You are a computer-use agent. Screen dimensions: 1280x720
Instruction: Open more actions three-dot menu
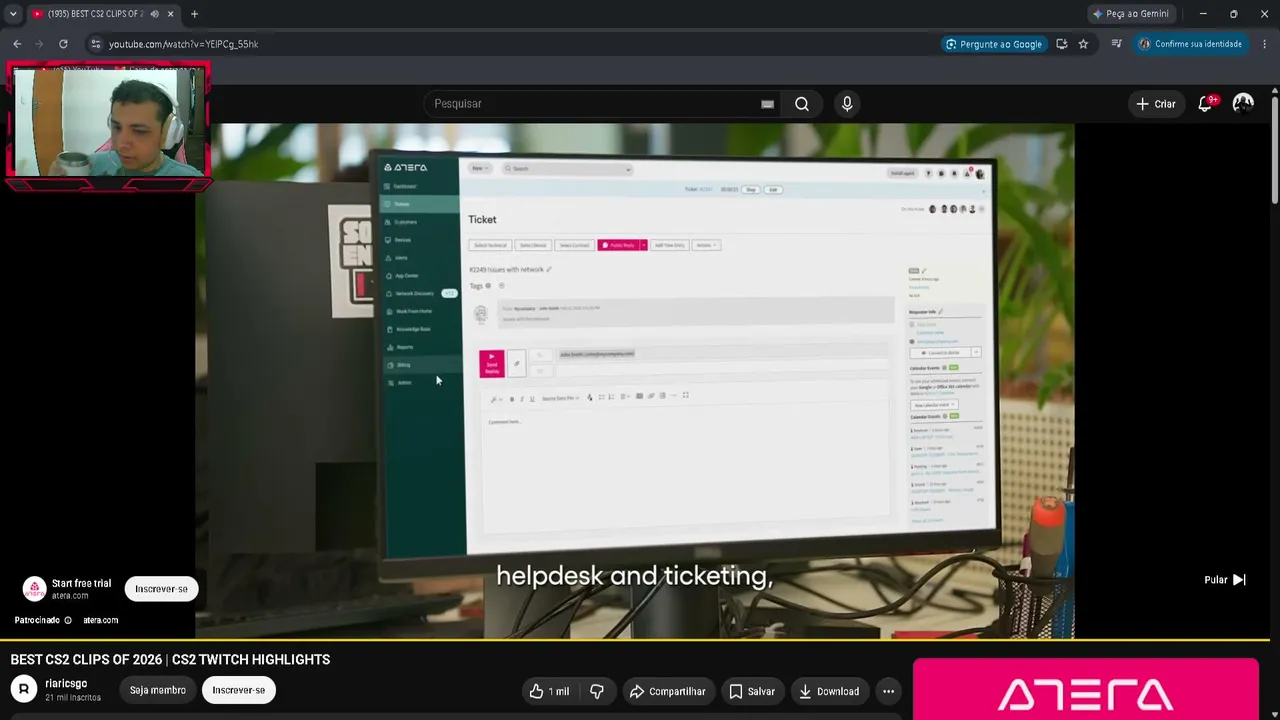[888, 691]
